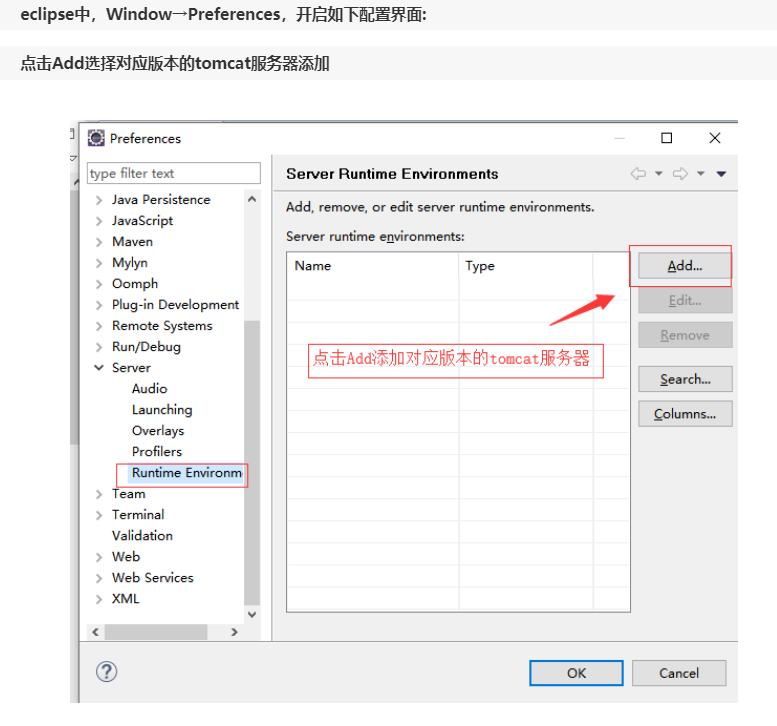Select the Web Services preferences item
Screen dimensions: 777x726
(153, 578)
